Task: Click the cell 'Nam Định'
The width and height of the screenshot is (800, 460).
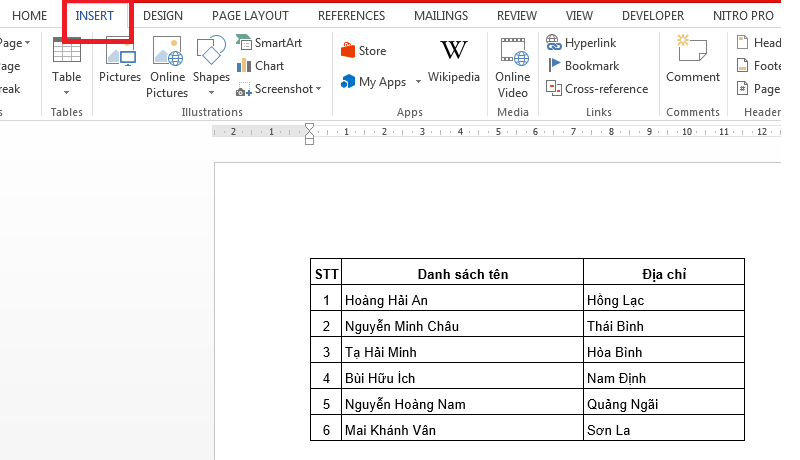Action: pos(664,376)
